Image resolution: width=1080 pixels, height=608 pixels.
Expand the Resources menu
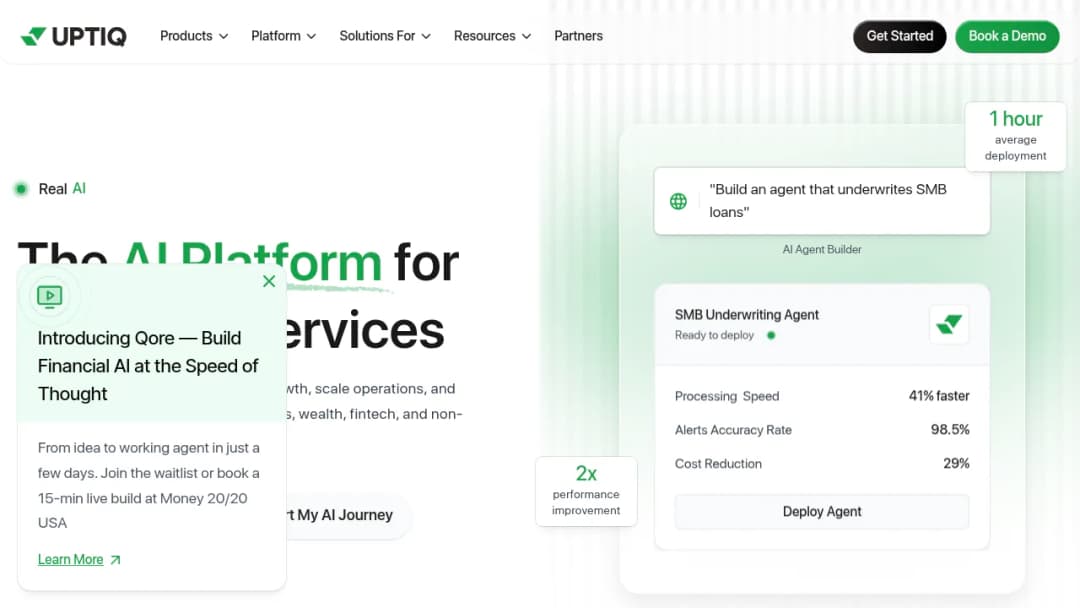(x=492, y=36)
